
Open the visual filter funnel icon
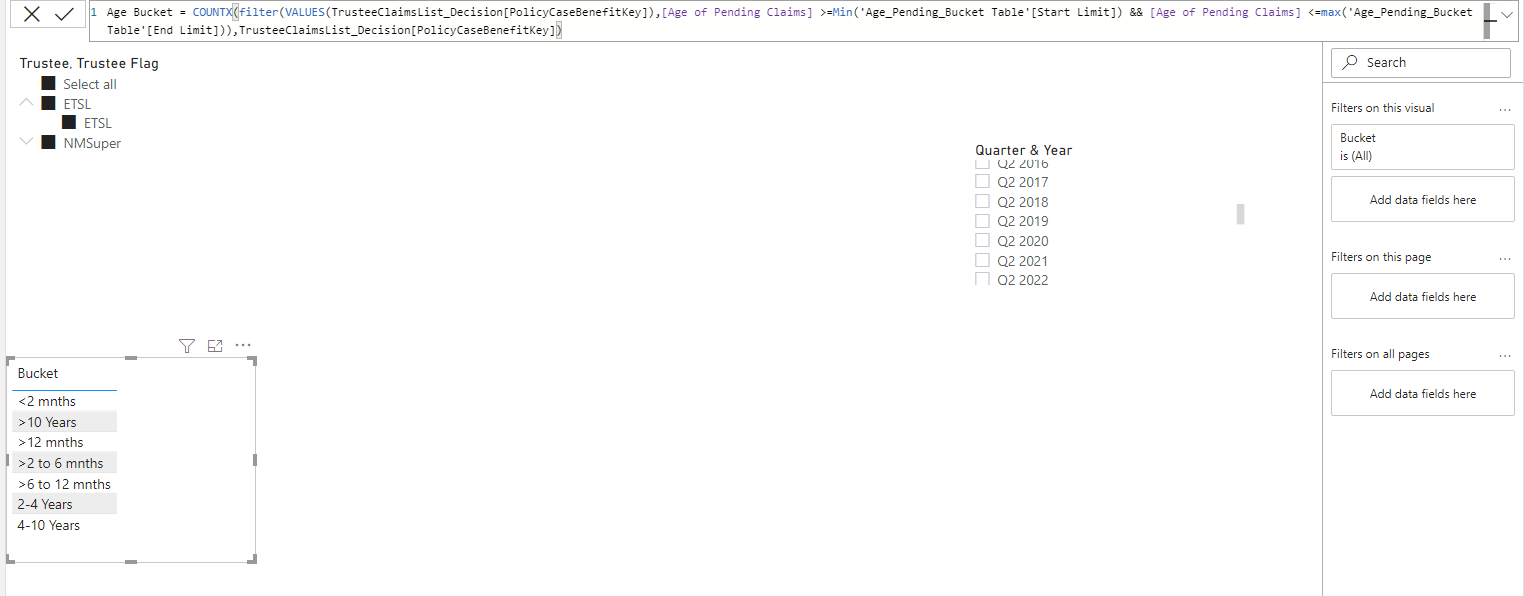click(186, 346)
